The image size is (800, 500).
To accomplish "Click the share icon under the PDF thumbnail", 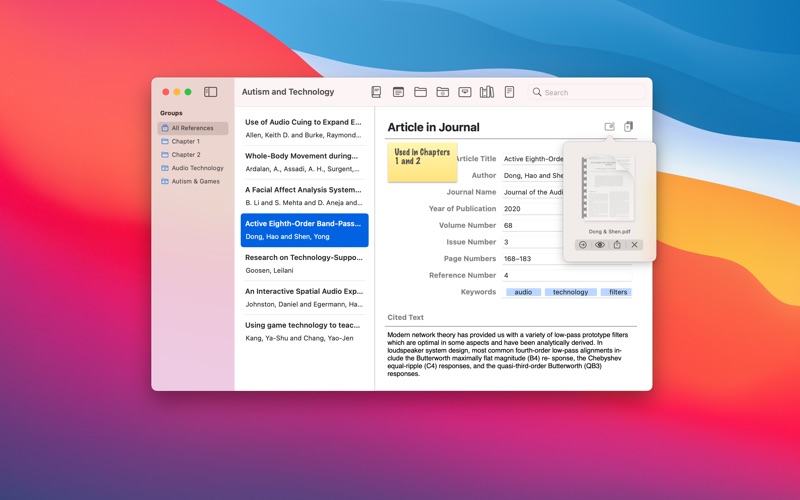I will tap(617, 245).
